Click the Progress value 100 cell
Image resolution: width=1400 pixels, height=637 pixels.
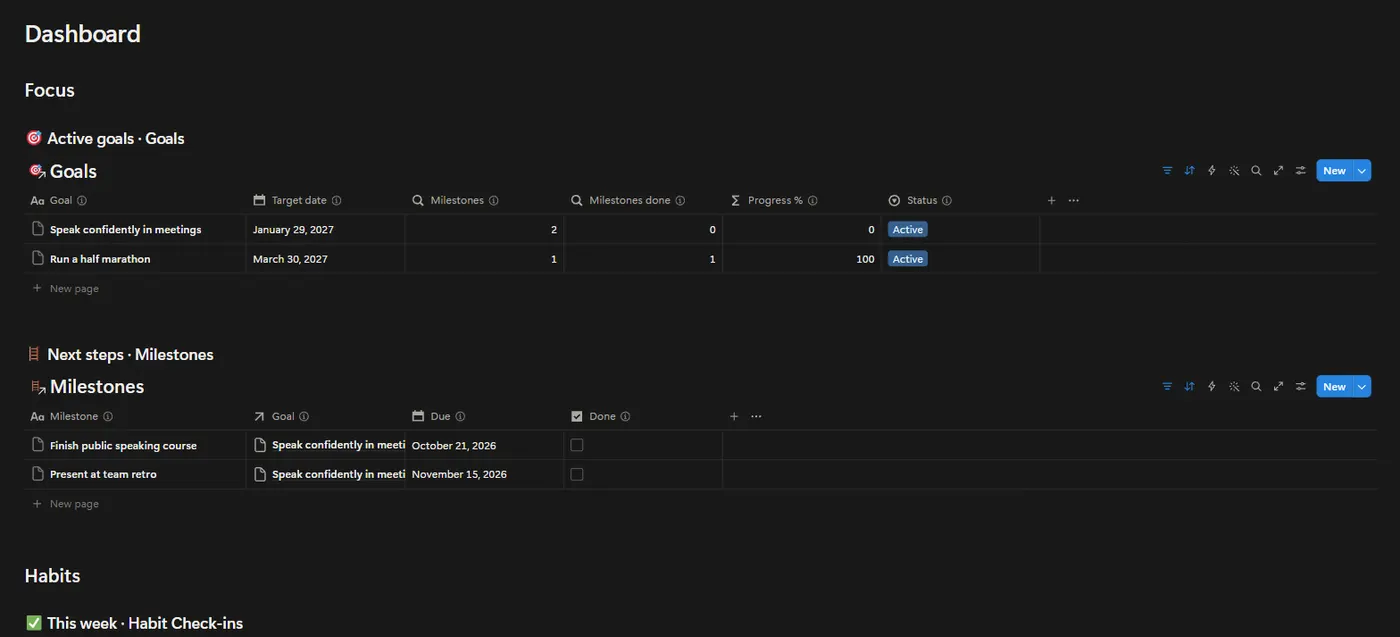tap(802, 259)
